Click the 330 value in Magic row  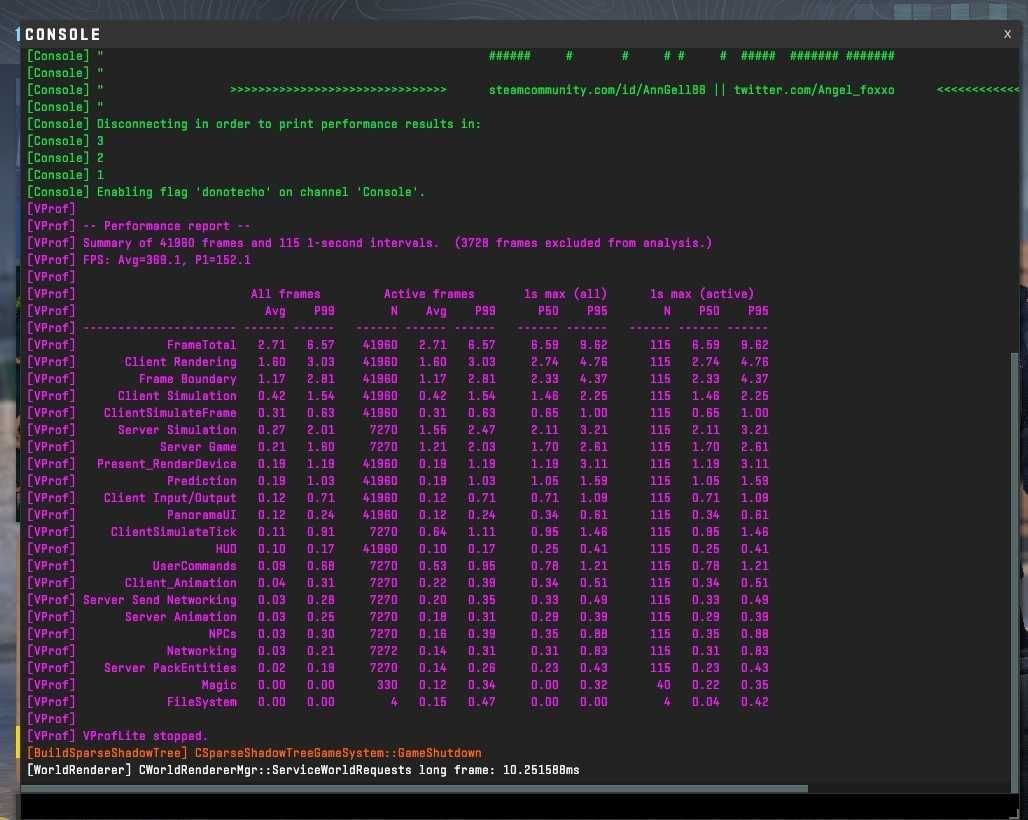387,685
